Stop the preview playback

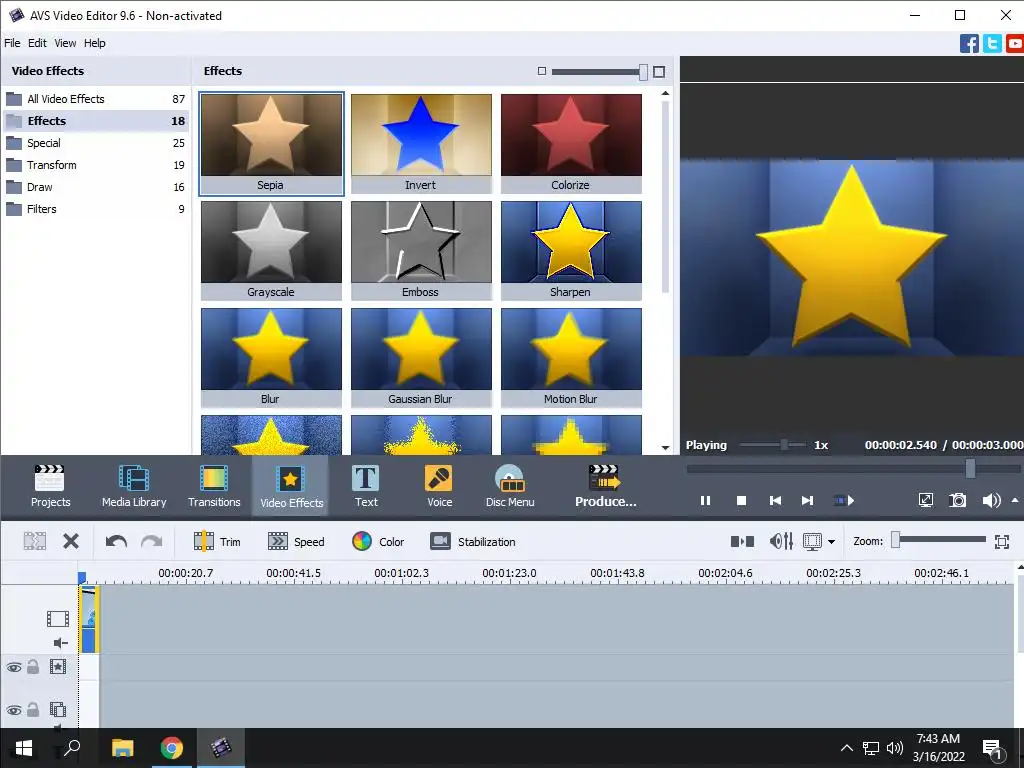click(x=741, y=501)
